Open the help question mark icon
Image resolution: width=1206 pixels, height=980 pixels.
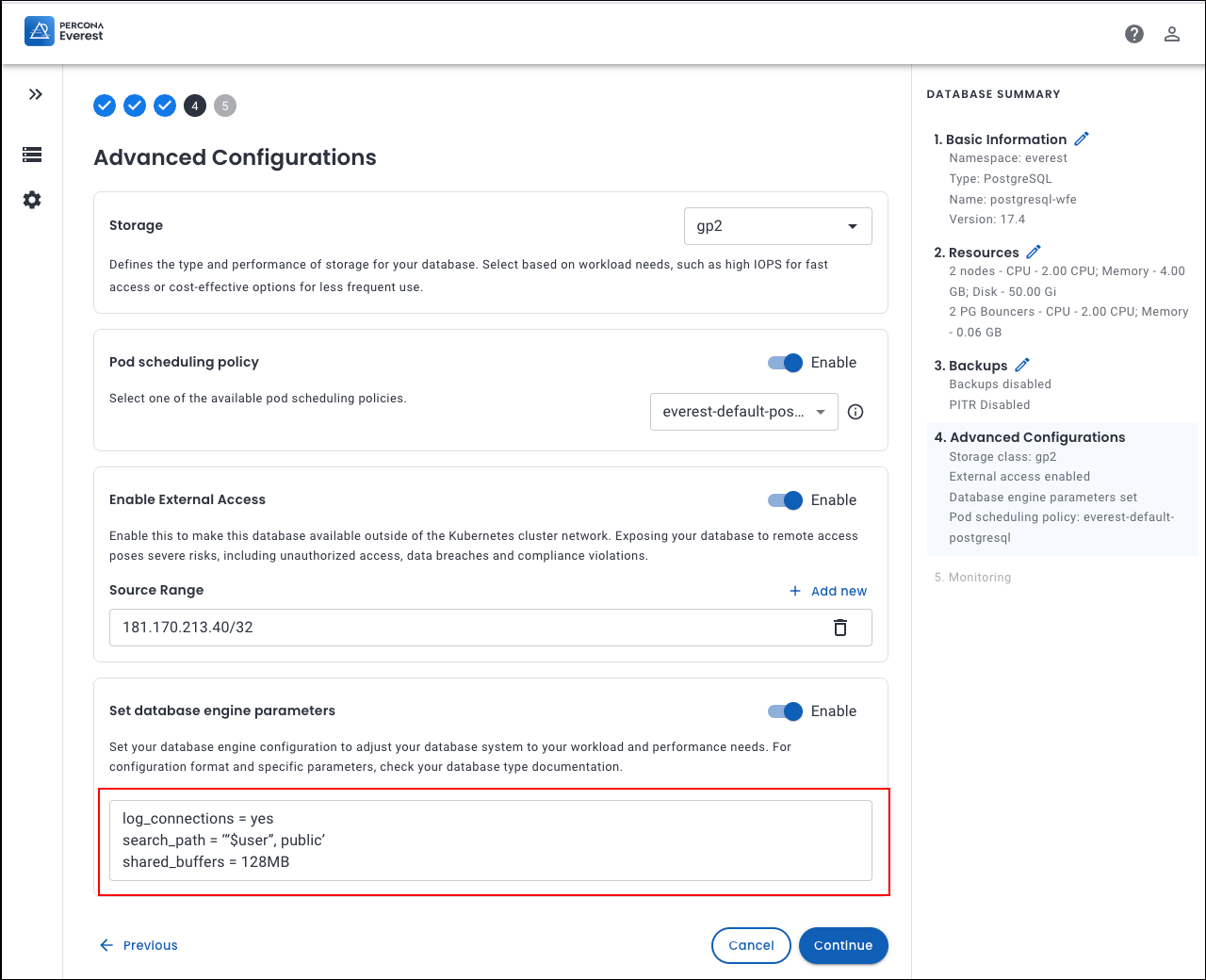click(1134, 34)
